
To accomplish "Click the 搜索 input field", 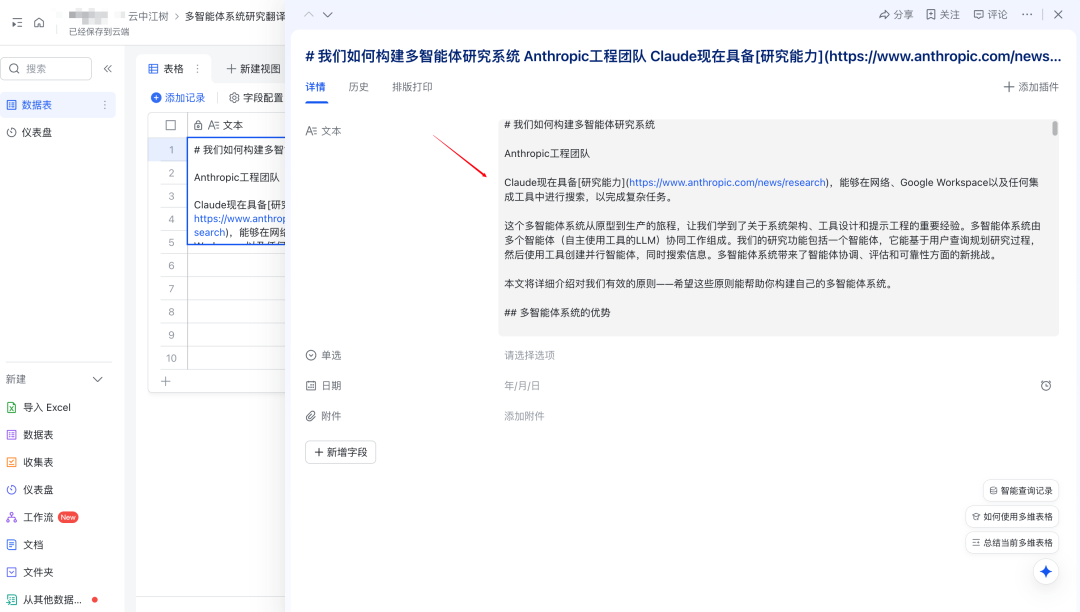I will coord(47,69).
